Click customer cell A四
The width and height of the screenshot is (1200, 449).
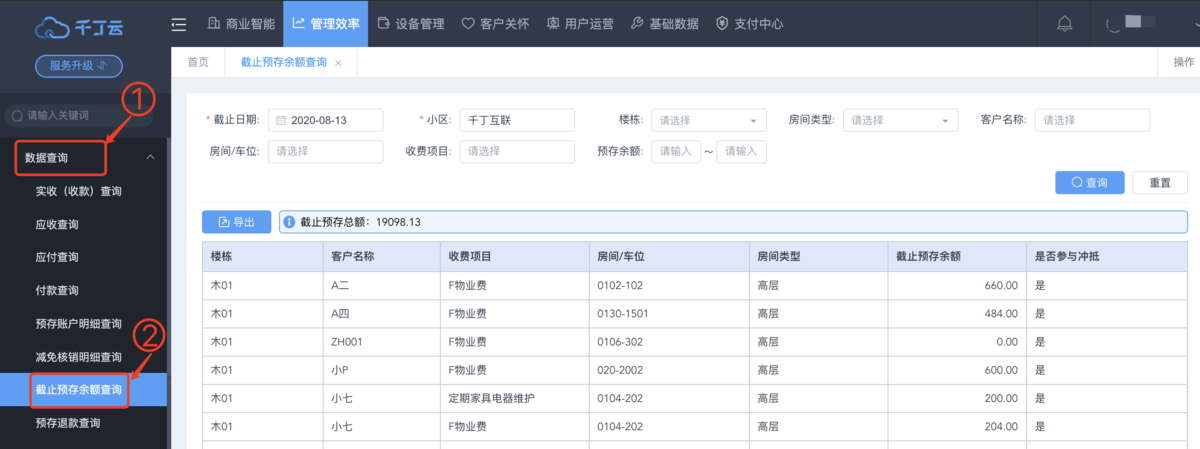point(341,313)
